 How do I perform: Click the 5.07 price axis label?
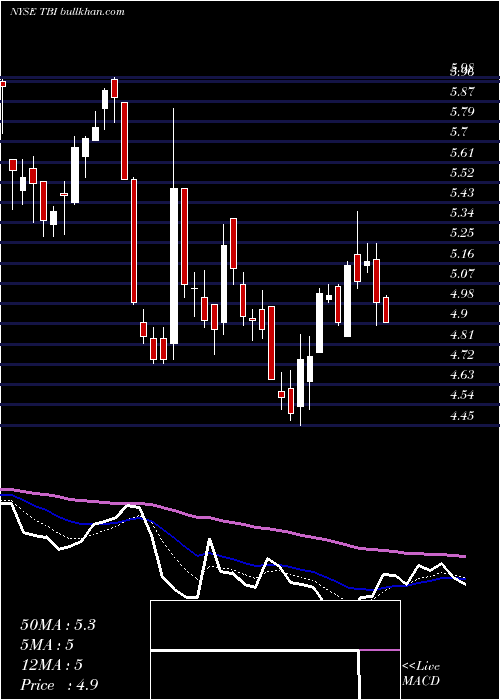click(462, 273)
